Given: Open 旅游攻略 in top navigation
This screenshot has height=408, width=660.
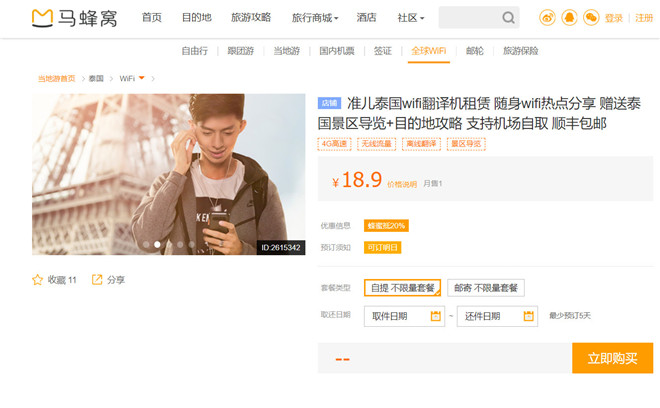Looking at the screenshot, I should pos(251,18).
